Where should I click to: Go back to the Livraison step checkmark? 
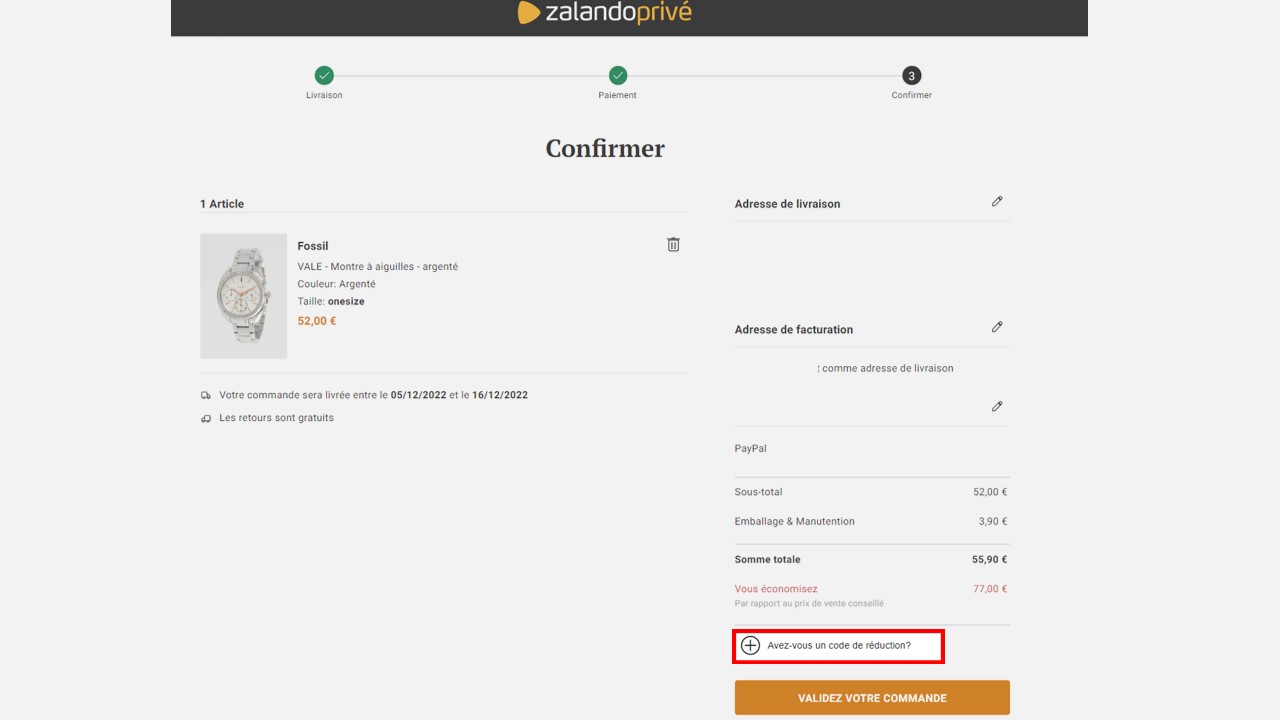[x=324, y=75]
